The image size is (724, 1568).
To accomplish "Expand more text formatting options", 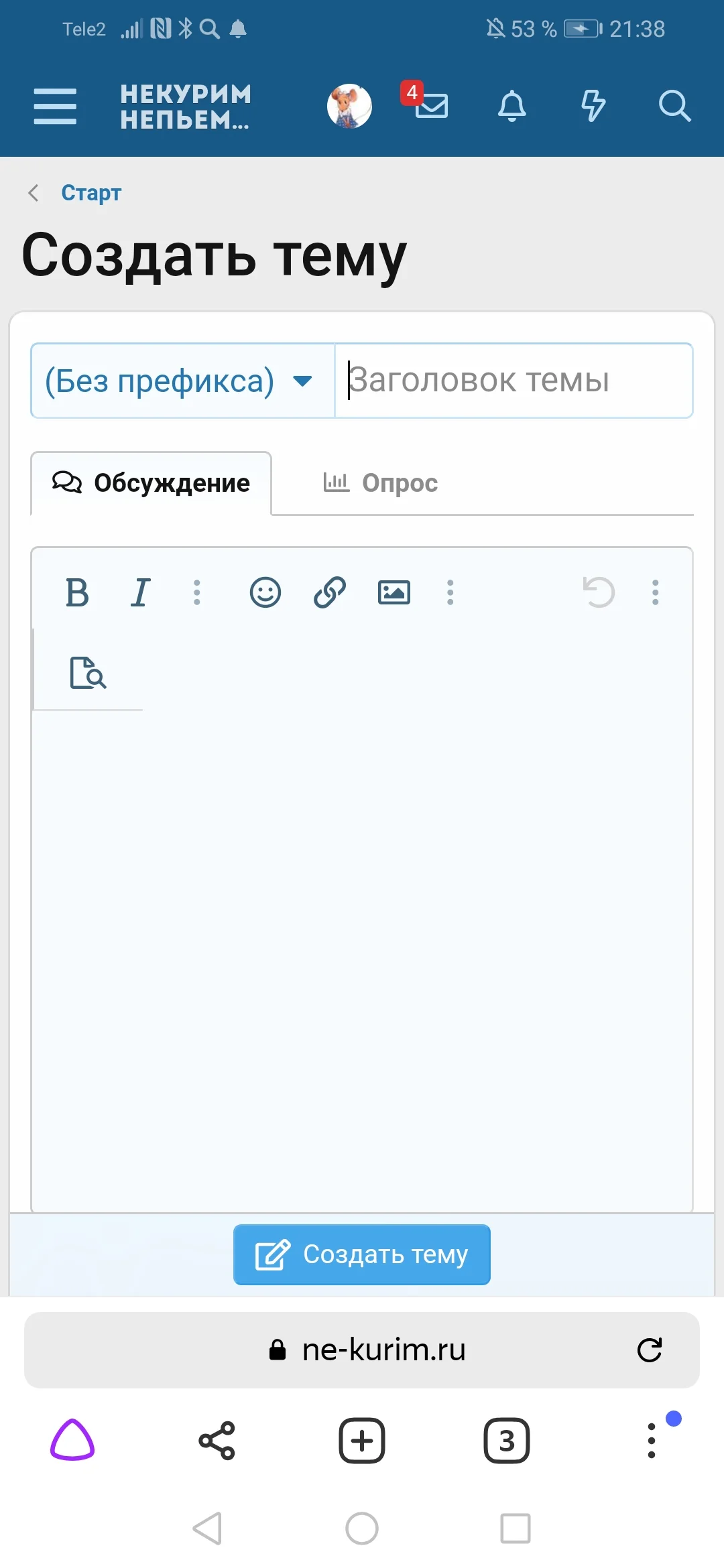I will pos(196,592).
